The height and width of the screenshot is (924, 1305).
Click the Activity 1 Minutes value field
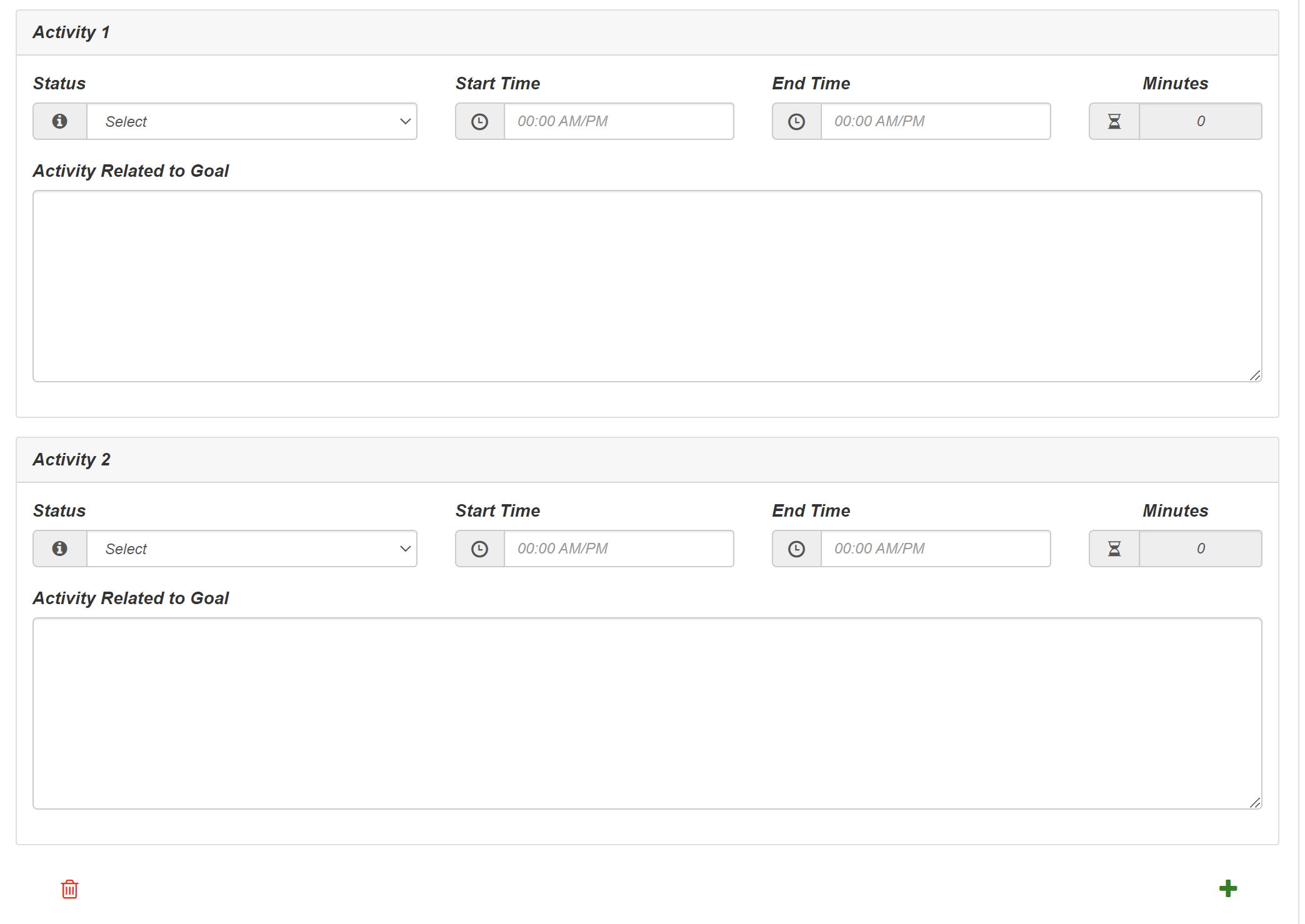pos(1201,121)
